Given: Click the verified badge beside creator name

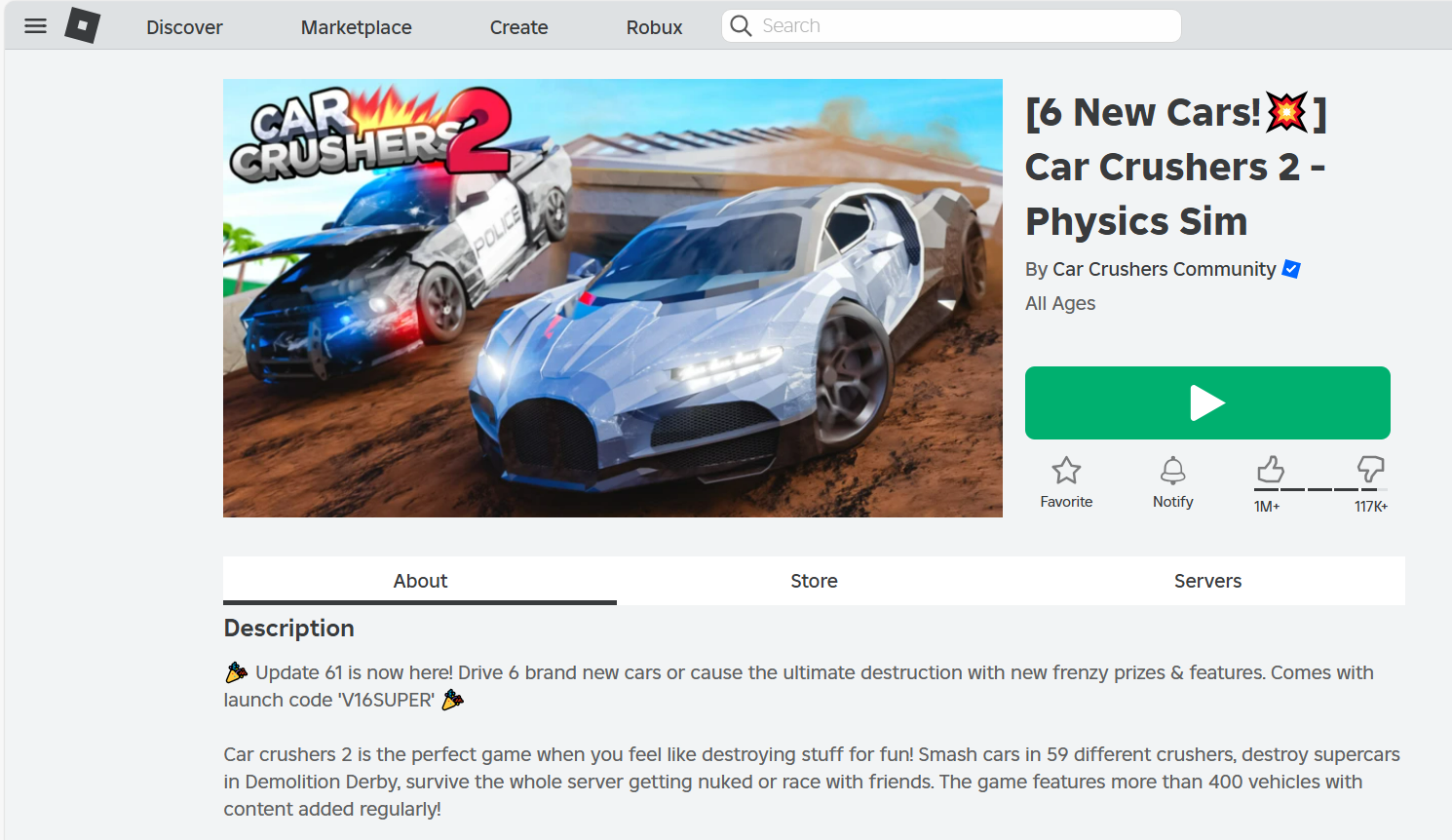Looking at the screenshot, I should point(1291,269).
